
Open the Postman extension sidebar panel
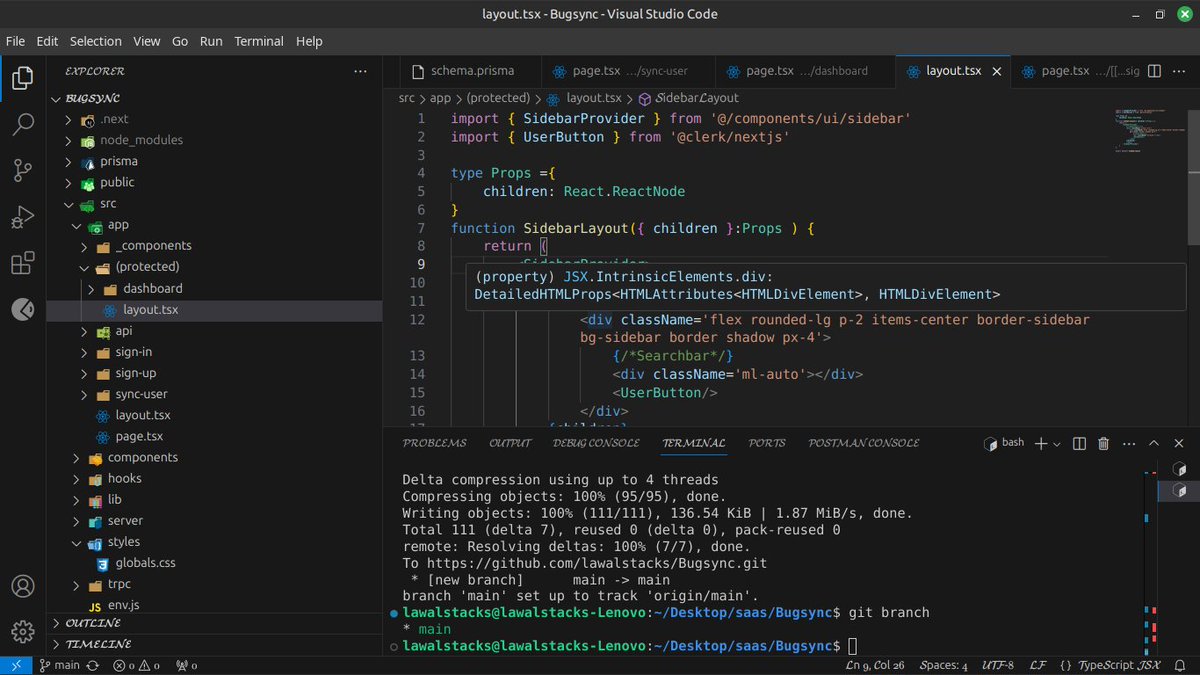click(22, 309)
